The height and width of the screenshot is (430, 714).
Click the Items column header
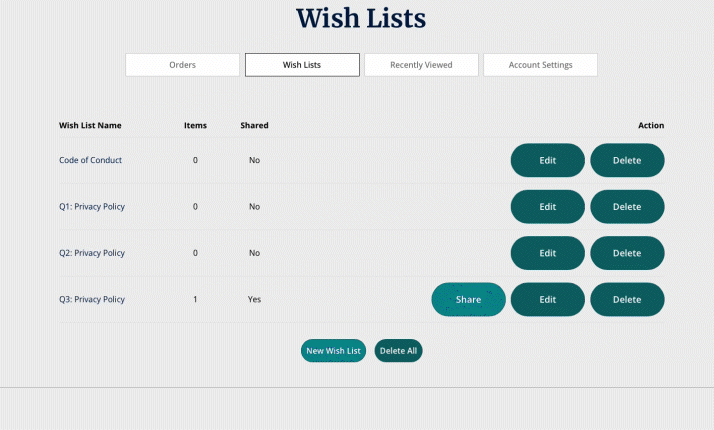pyautogui.click(x=195, y=125)
